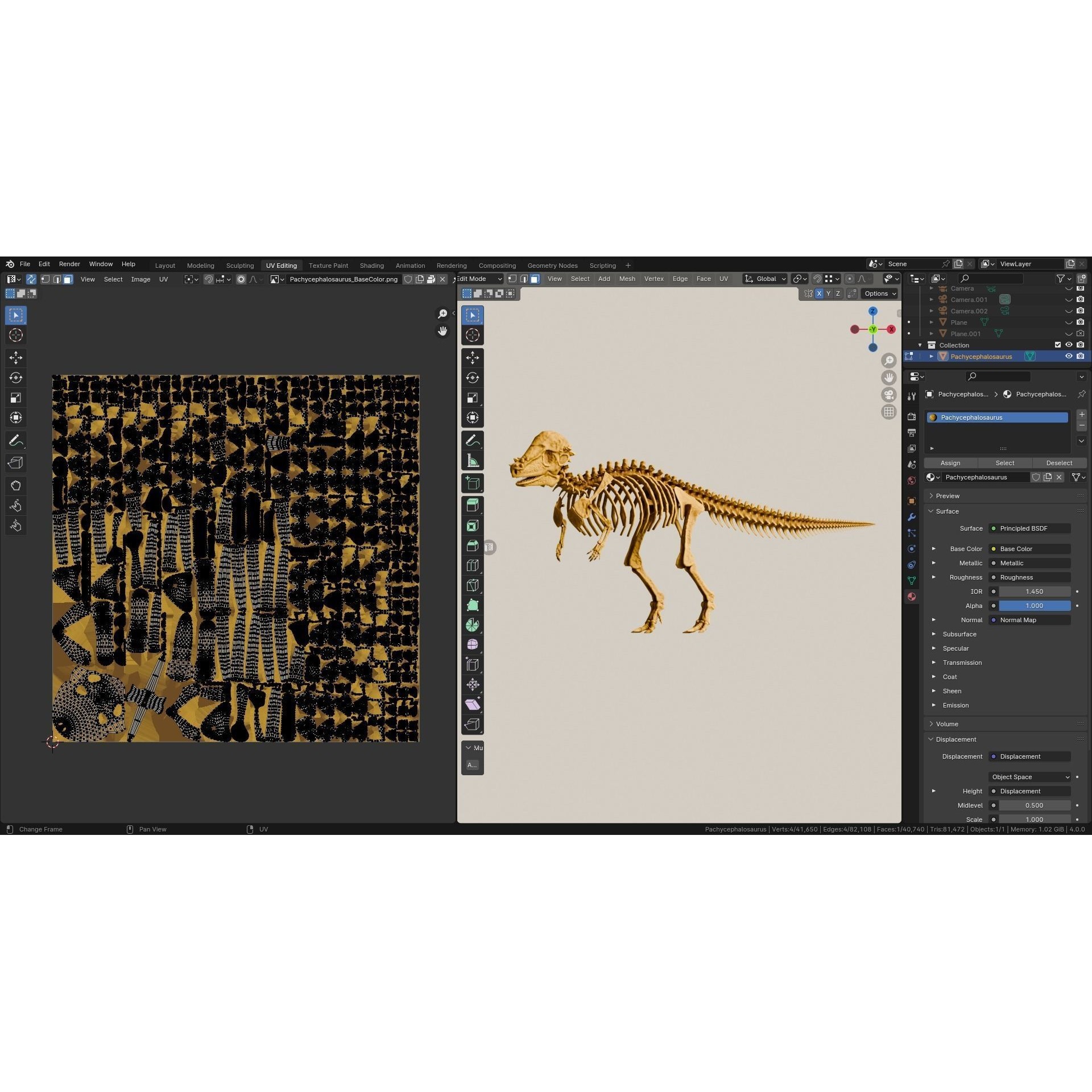This screenshot has height=1092, width=1092.
Task: Hide Pachycephalosaurus object with eye icon
Action: (x=1069, y=357)
